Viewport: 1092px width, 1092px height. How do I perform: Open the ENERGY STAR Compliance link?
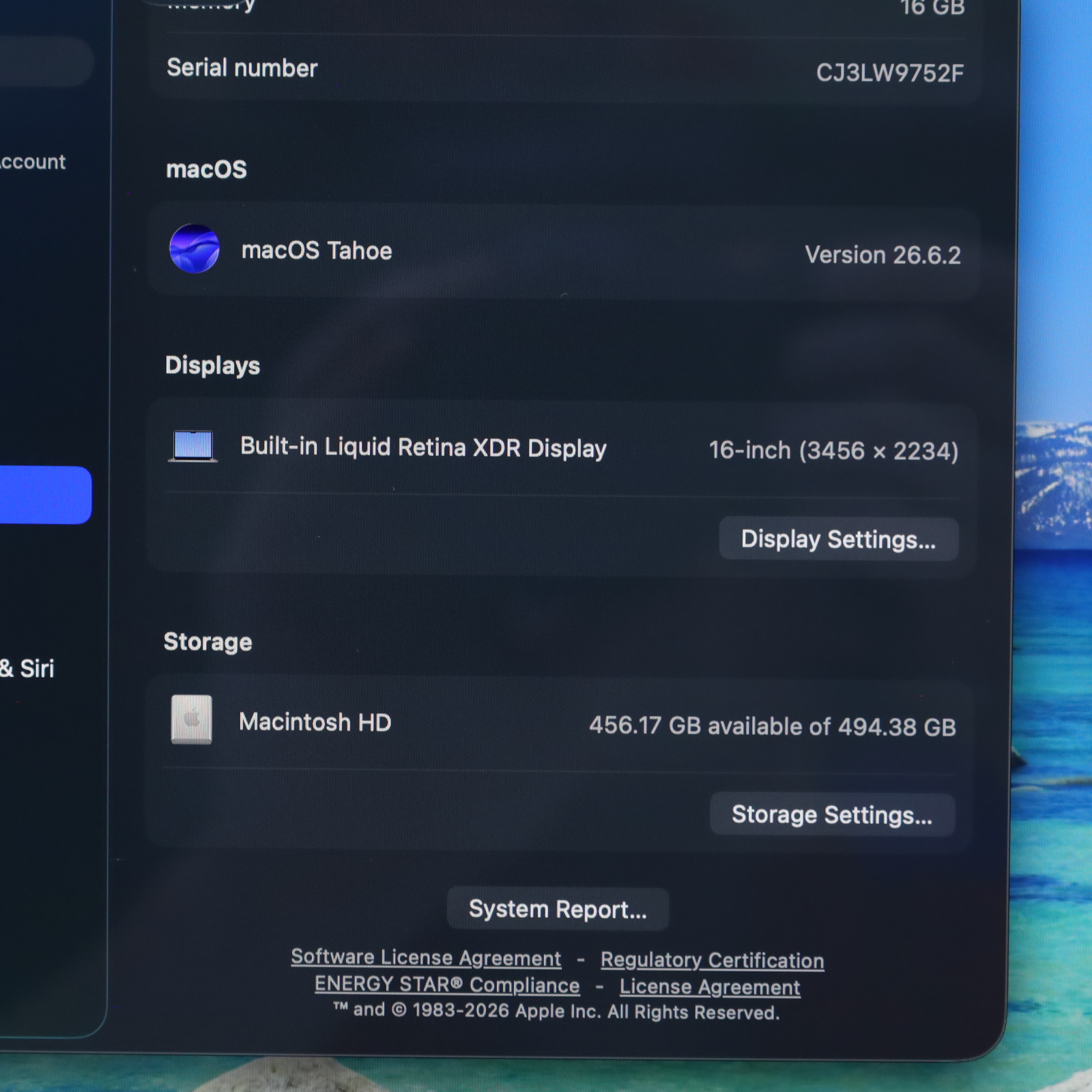[447, 985]
